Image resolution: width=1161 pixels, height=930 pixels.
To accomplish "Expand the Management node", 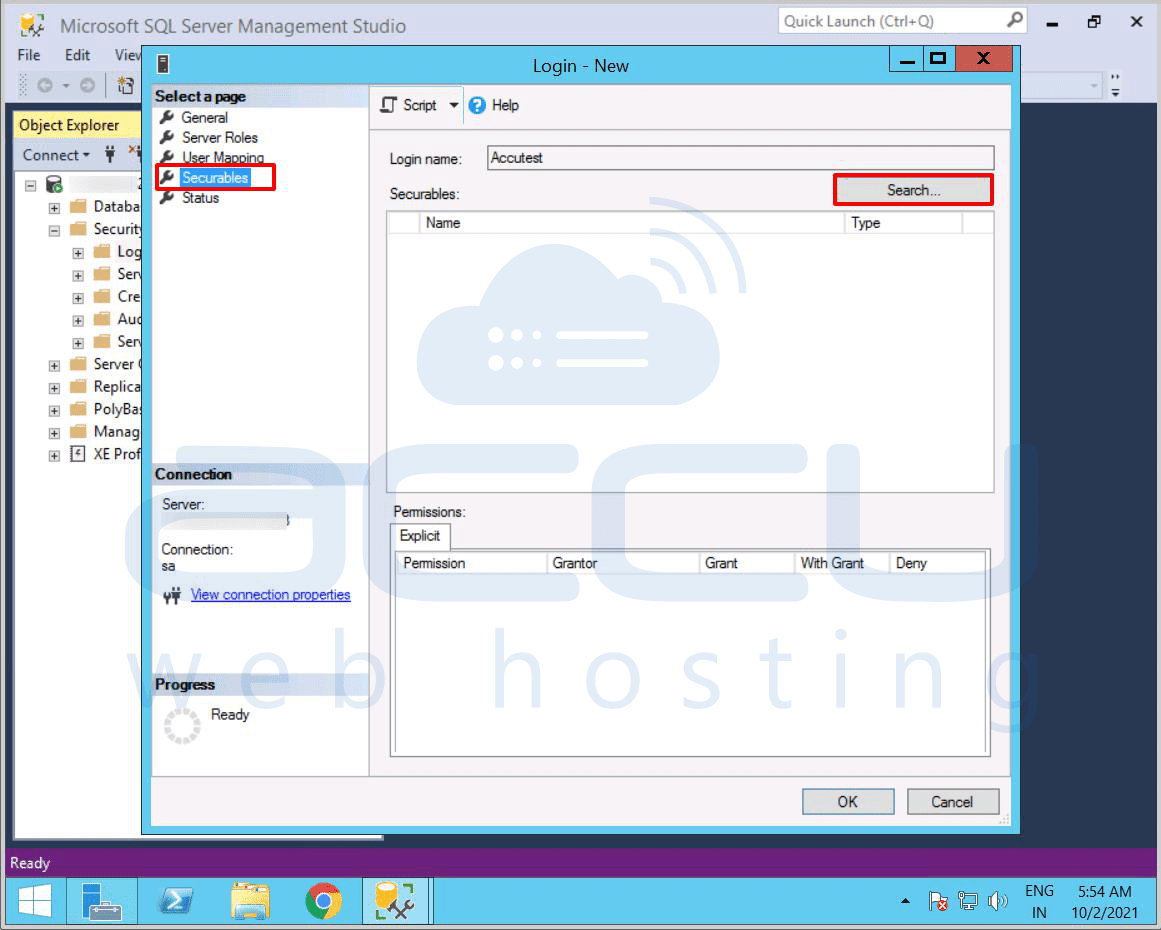I will coord(54,433).
